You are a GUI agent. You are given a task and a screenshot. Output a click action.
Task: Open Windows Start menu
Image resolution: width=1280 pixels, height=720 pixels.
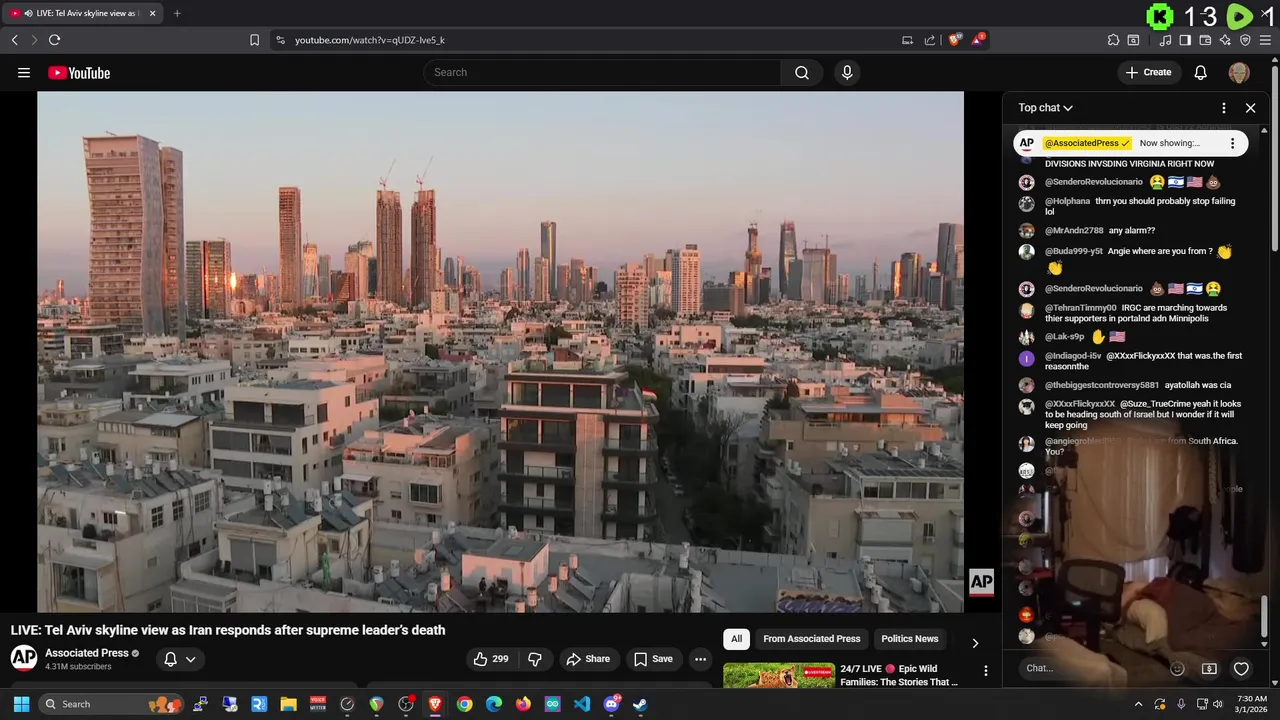[x=21, y=704]
